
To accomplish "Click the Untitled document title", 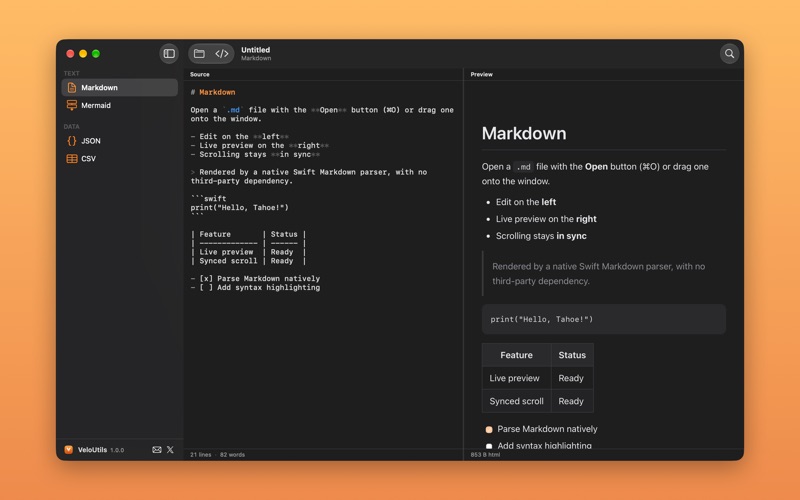I will pos(256,50).
